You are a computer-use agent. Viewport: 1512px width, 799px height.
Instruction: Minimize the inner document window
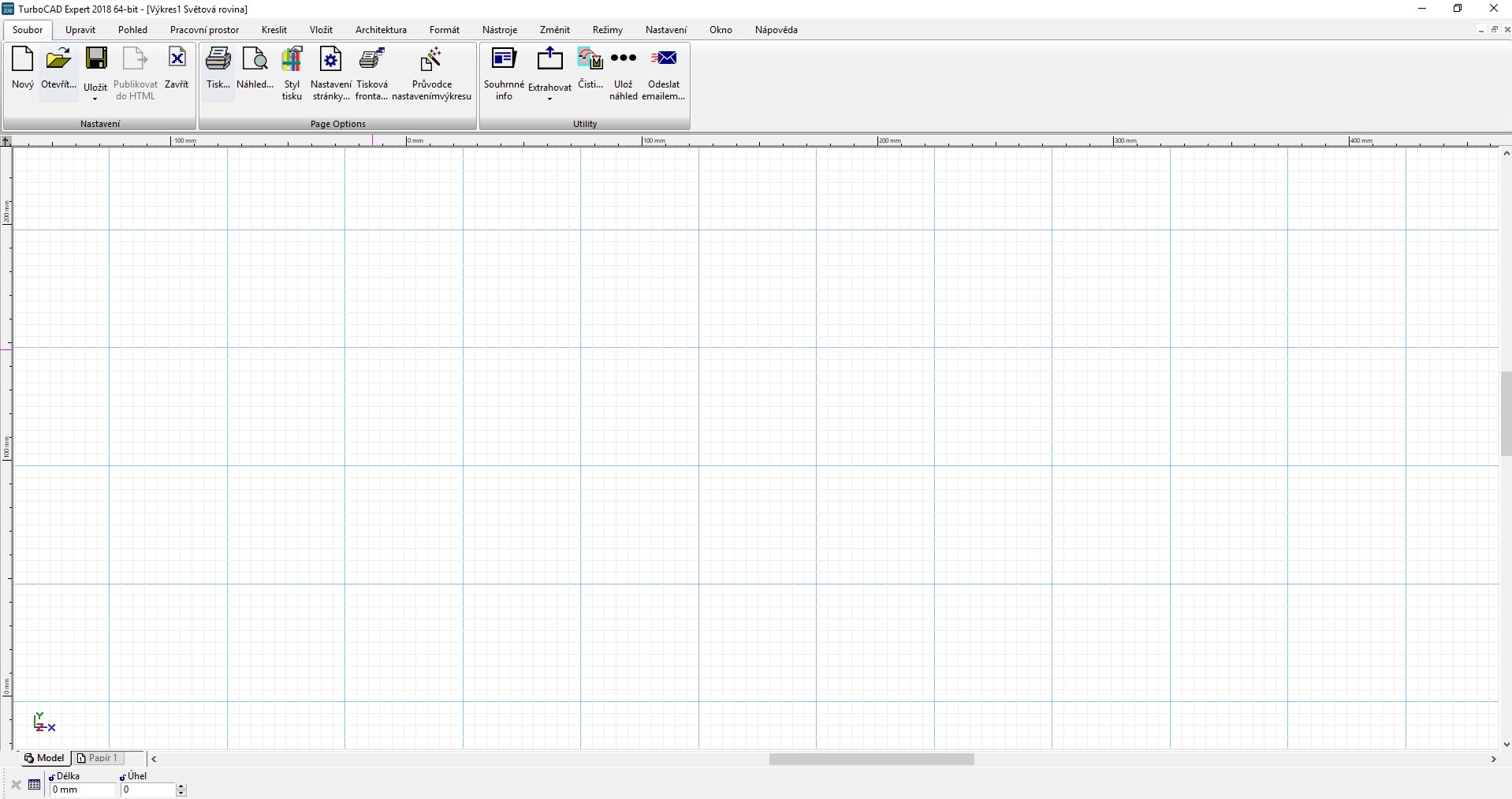coord(1480,30)
